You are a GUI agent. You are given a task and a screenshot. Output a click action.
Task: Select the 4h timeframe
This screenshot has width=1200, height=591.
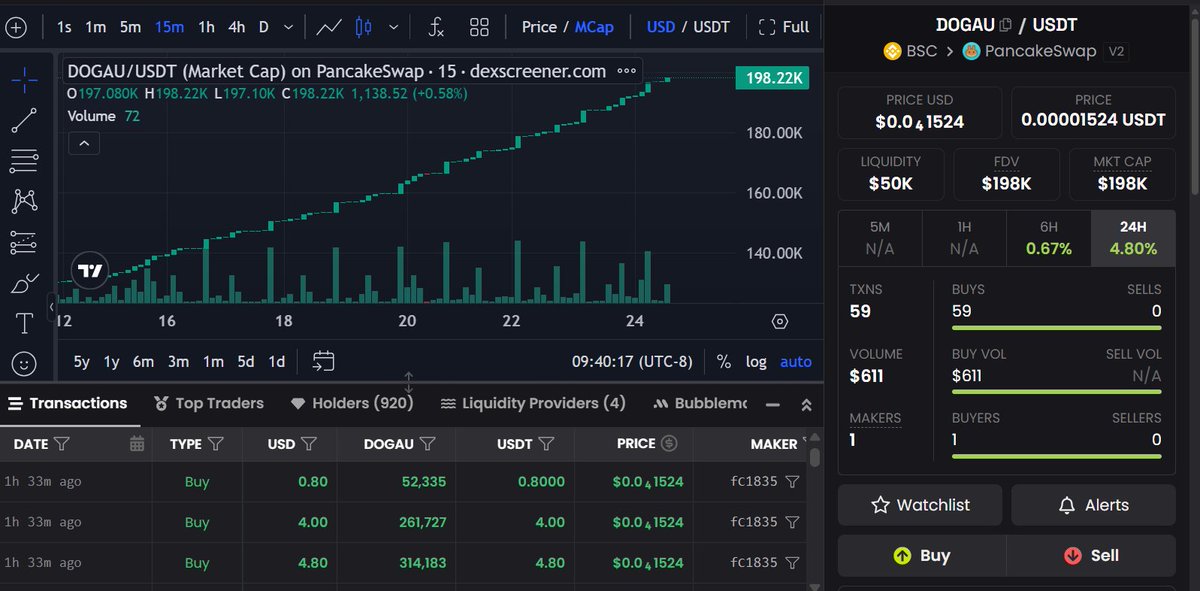(x=237, y=27)
